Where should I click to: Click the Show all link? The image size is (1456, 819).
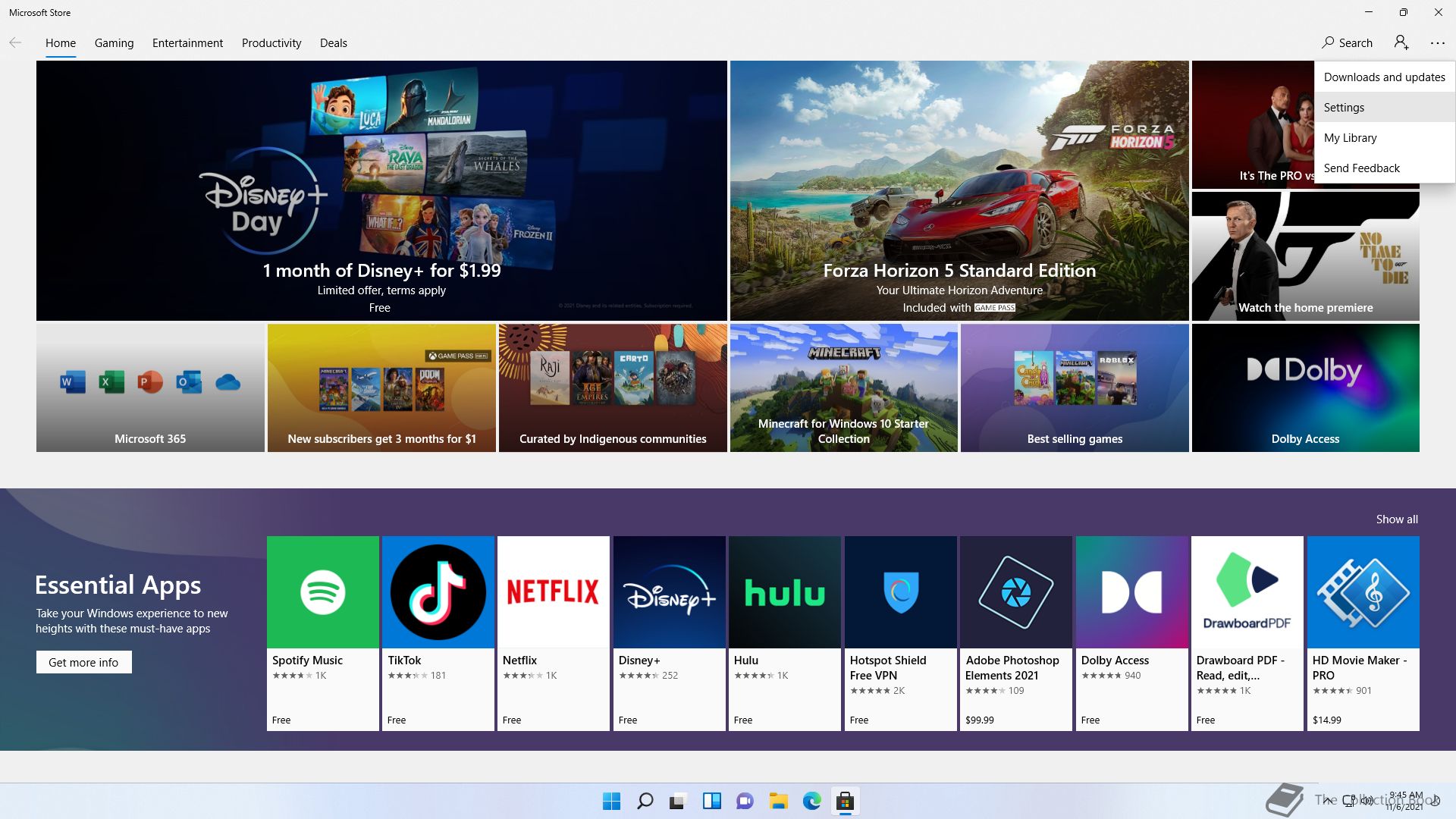point(1397,519)
